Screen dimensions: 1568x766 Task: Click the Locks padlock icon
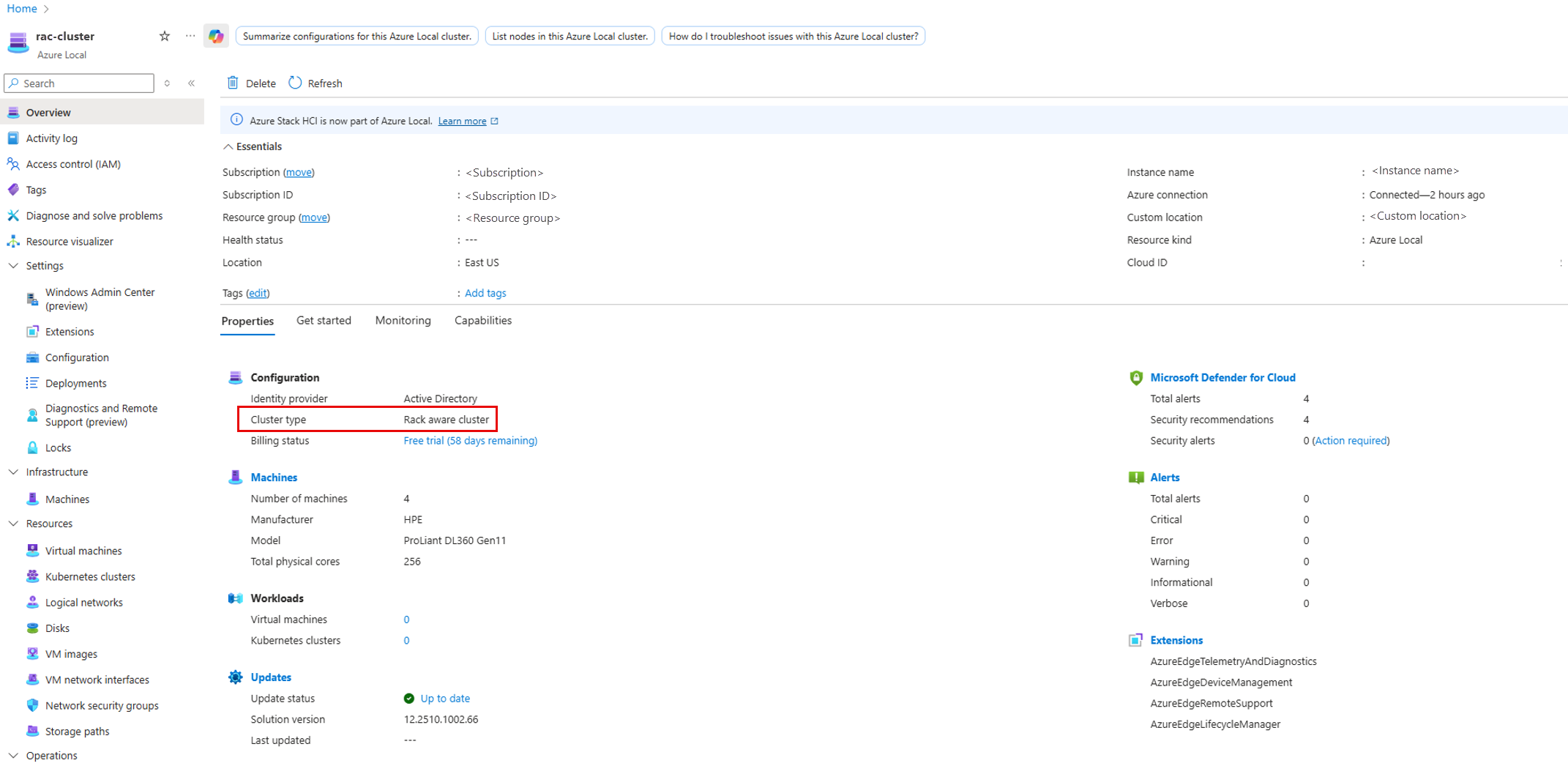(32, 447)
